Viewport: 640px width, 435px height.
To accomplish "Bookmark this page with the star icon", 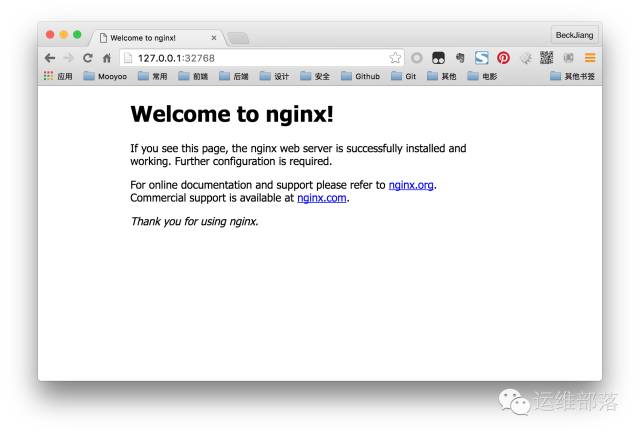I will click(395, 58).
